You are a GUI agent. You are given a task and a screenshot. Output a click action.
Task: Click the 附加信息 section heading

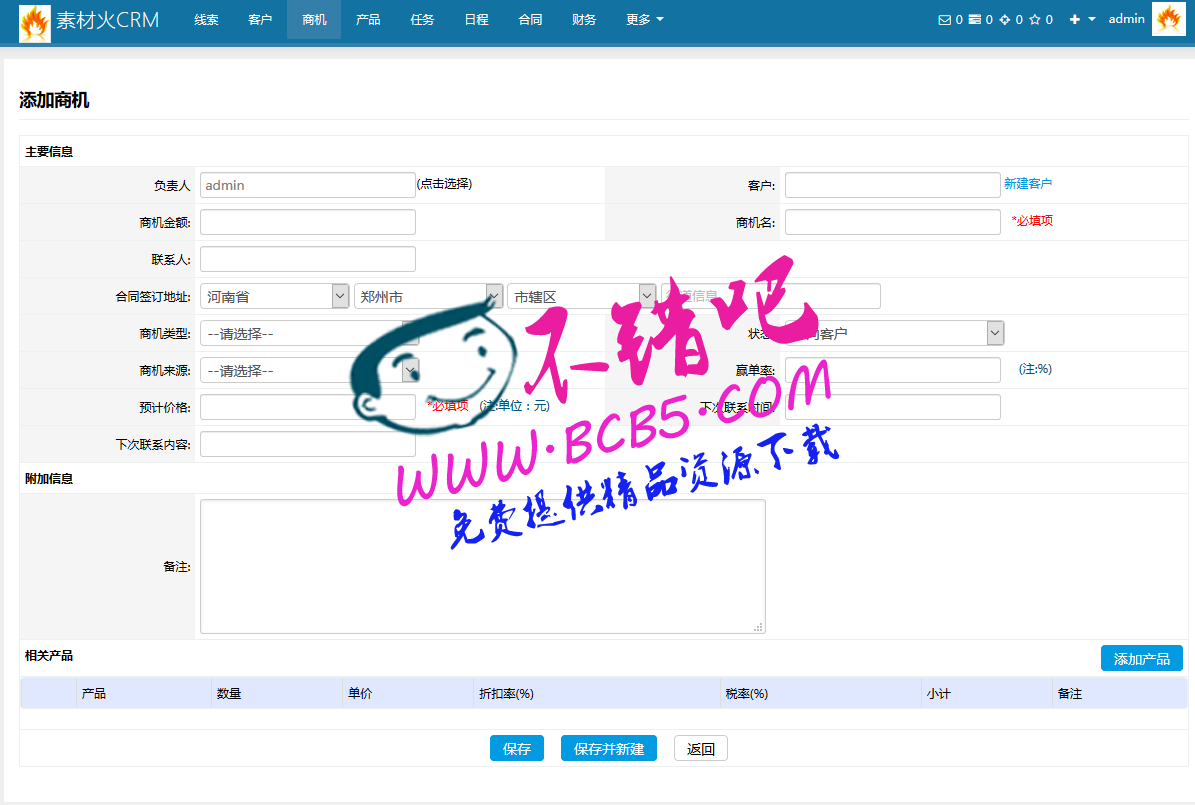coord(49,479)
